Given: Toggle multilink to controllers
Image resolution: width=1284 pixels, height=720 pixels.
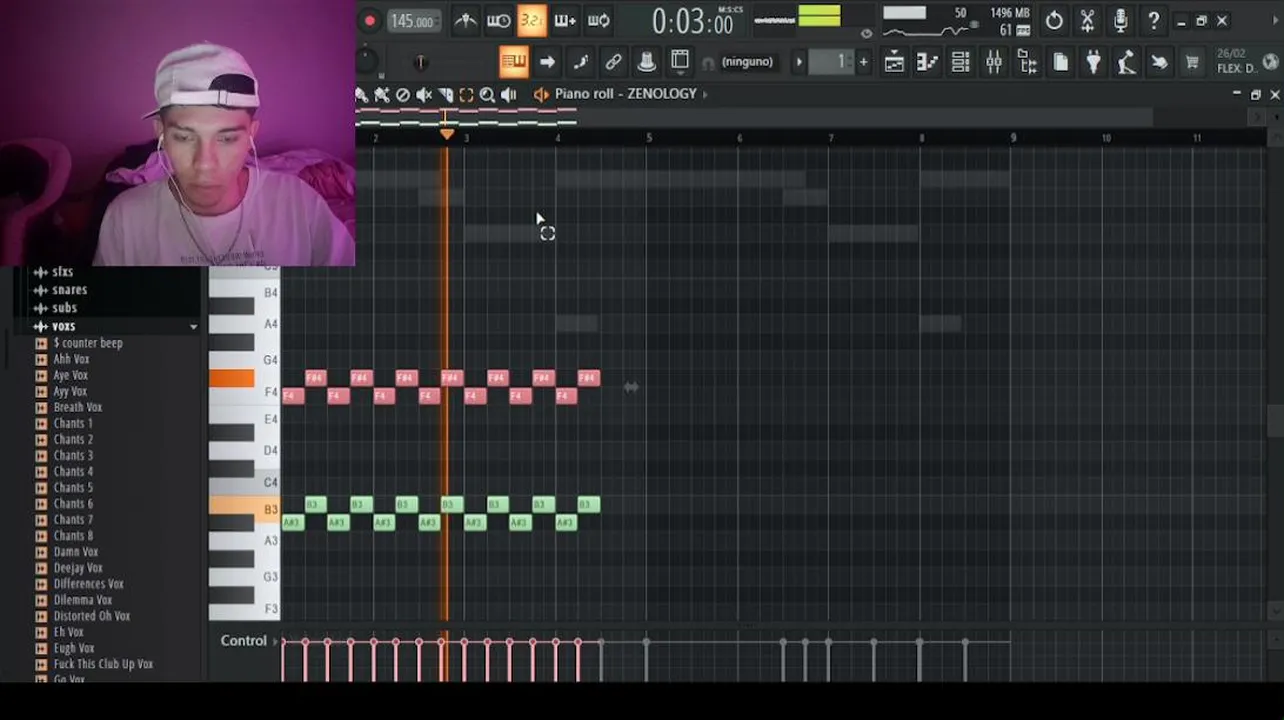Looking at the screenshot, I should 613,62.
